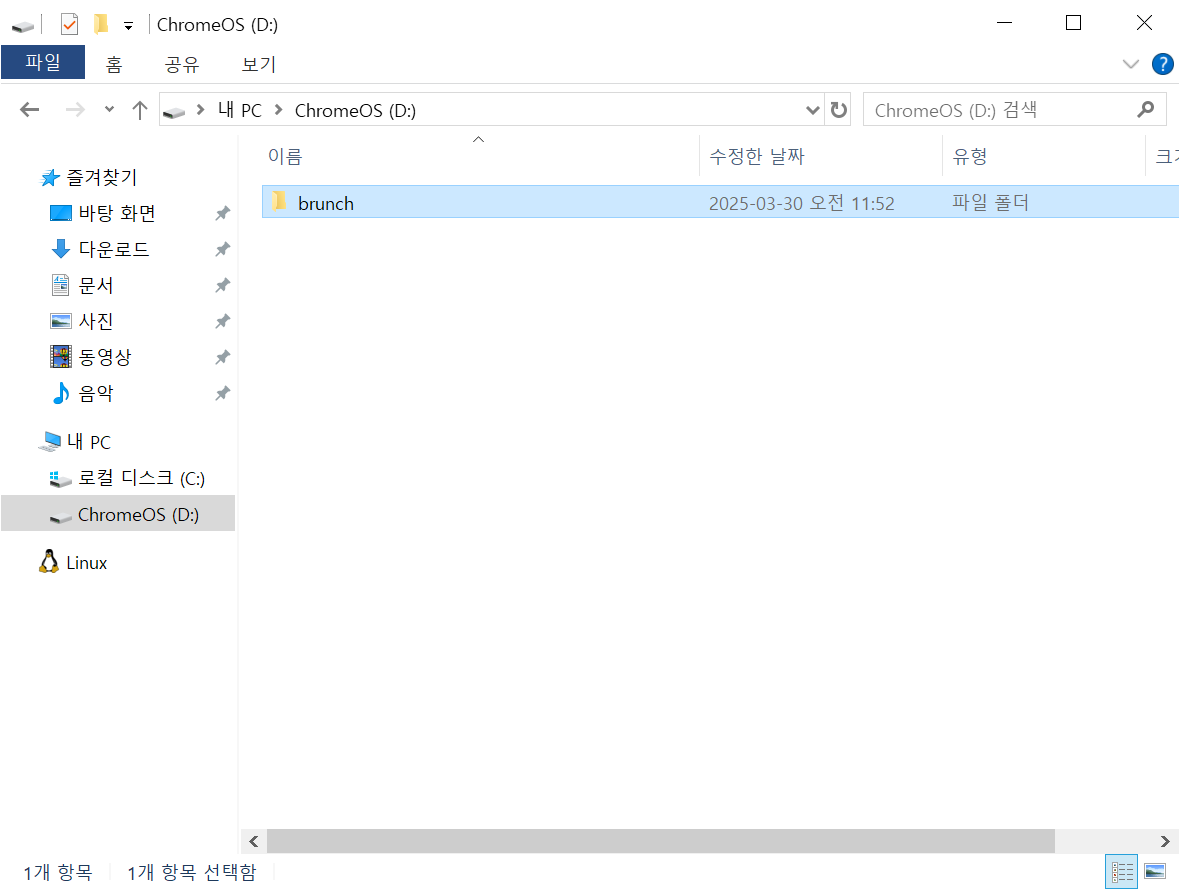Open the Explorer help question mark
1180x890 pixels.
[x=1163, y=64]
